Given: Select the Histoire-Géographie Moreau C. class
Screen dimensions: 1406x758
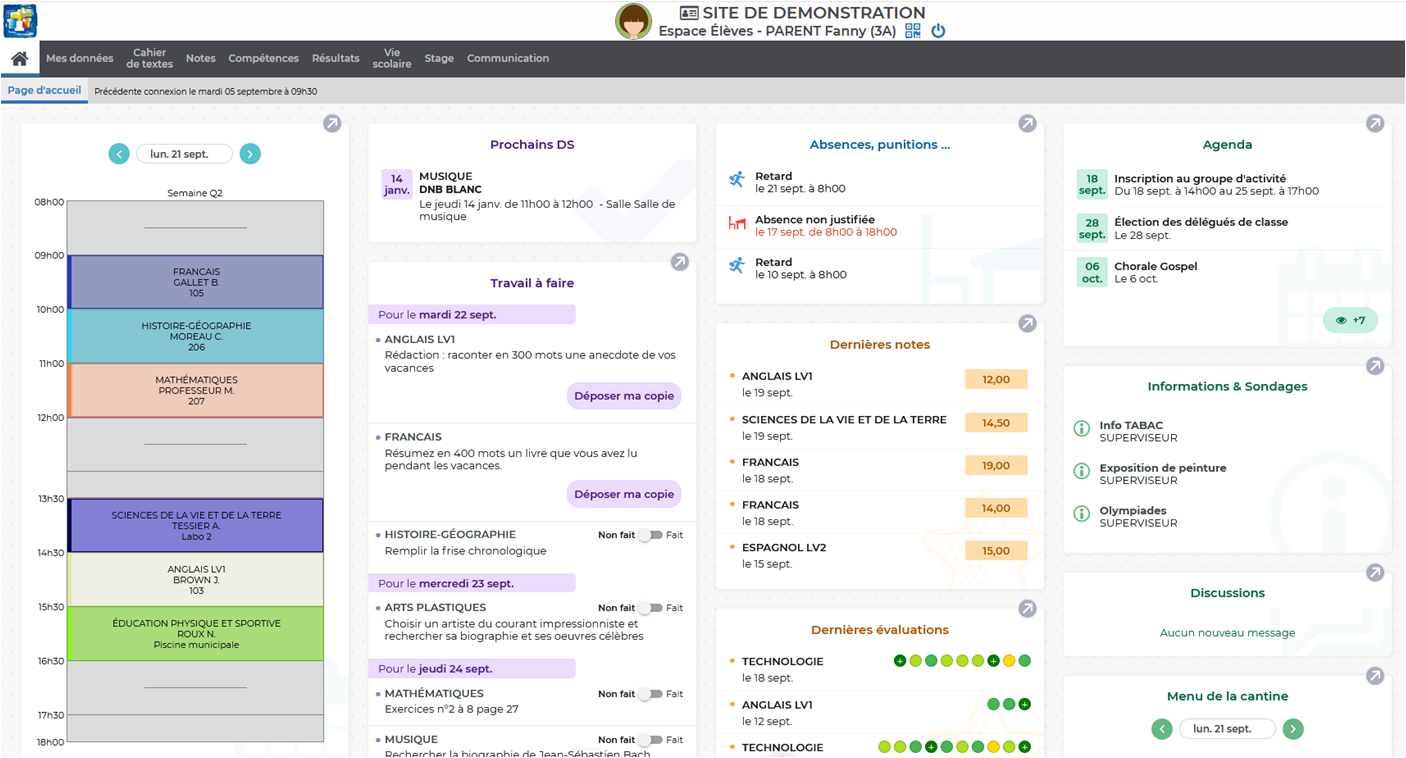Looking at the screenshot, I should coord(196,336).
